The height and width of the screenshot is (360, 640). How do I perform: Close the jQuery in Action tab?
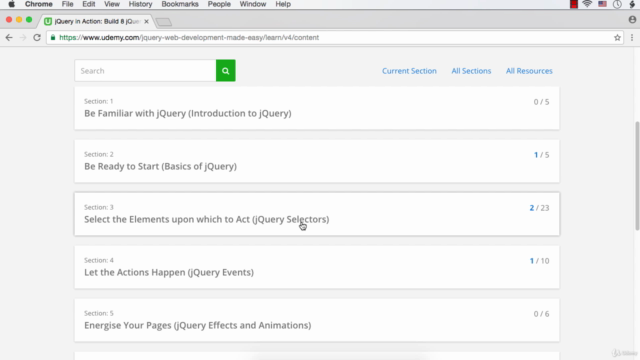(146, 21)
